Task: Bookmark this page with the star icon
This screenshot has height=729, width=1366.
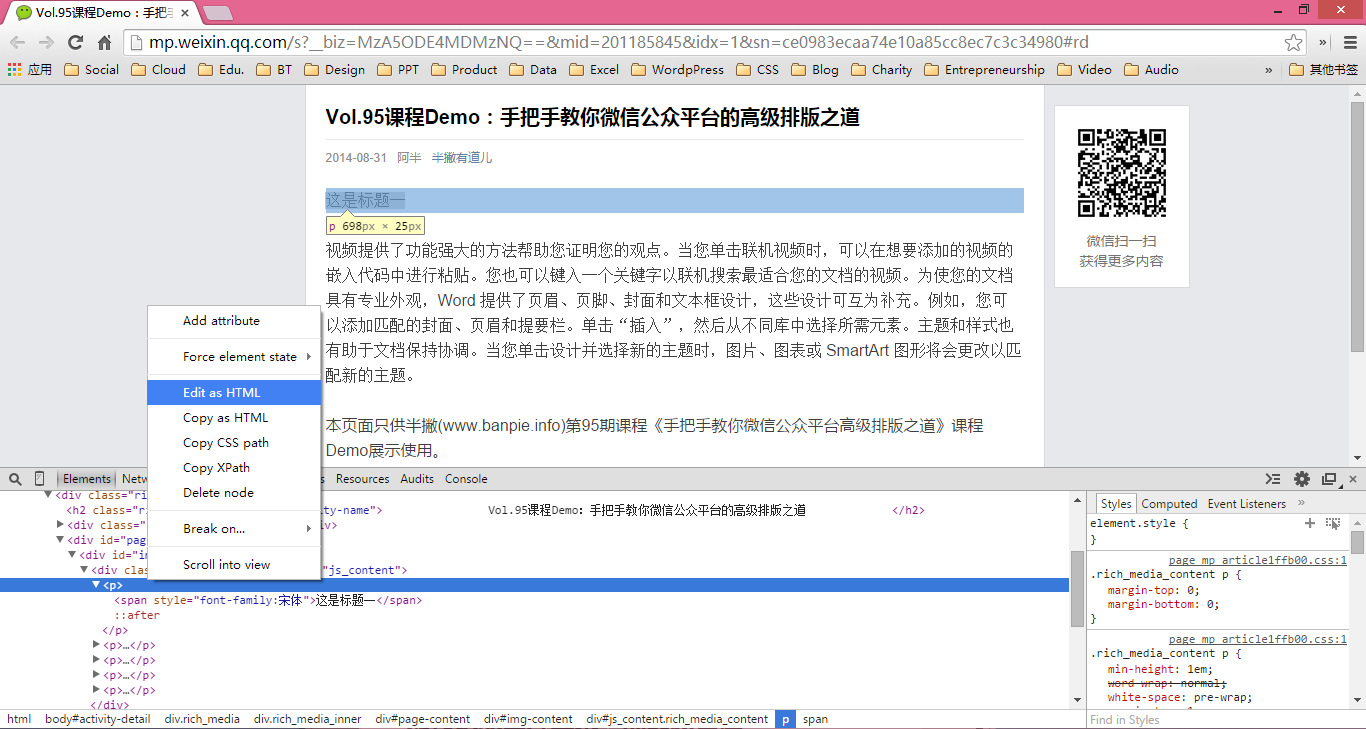Action: (x=1293, y=42)
